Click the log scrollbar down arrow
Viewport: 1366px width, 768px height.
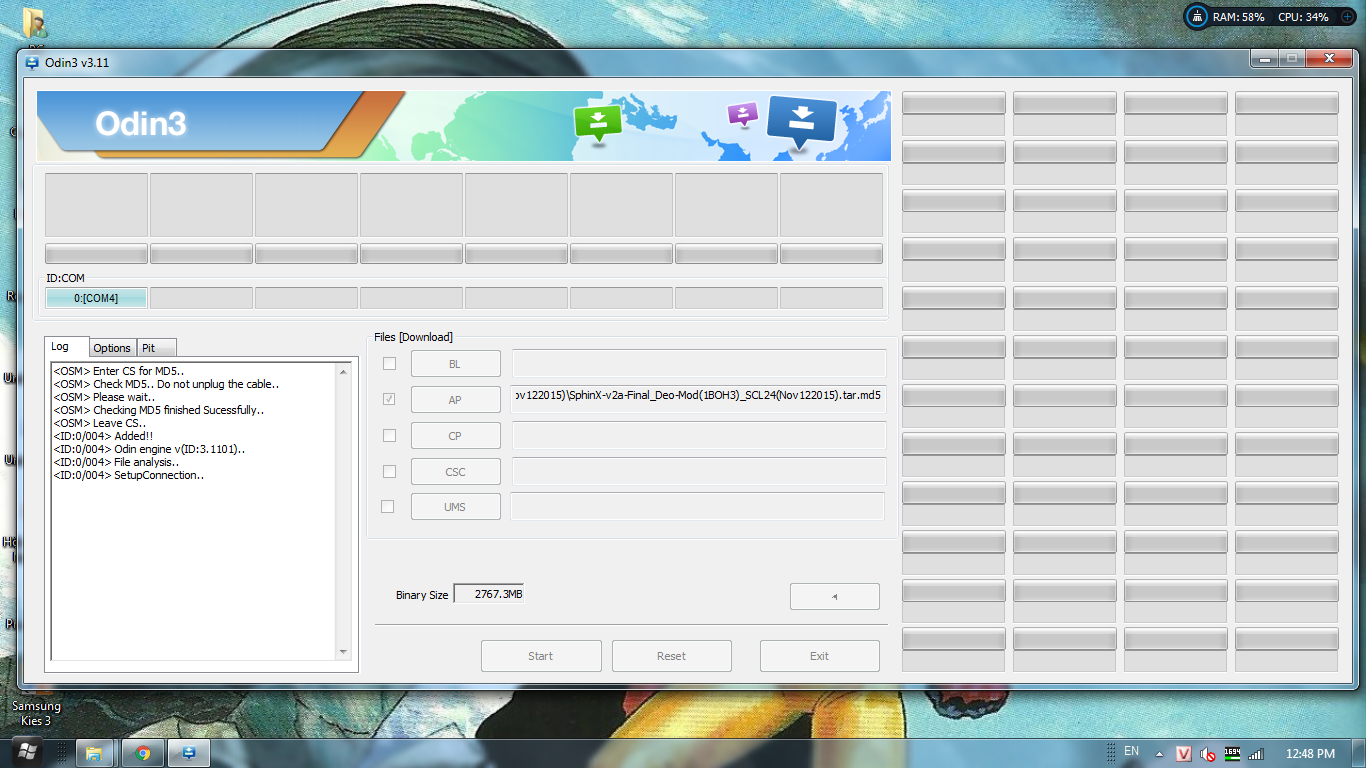click(344, 651)
